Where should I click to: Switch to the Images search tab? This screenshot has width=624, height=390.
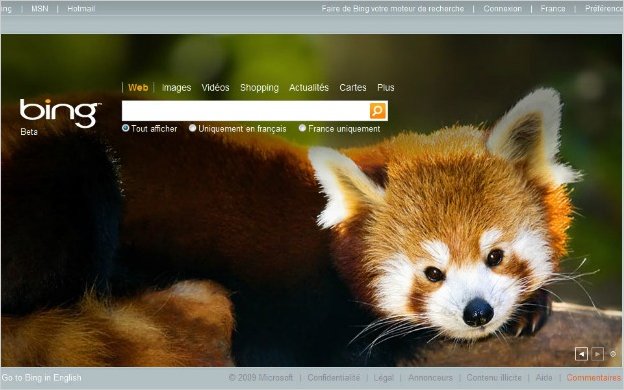pos(176,88)
